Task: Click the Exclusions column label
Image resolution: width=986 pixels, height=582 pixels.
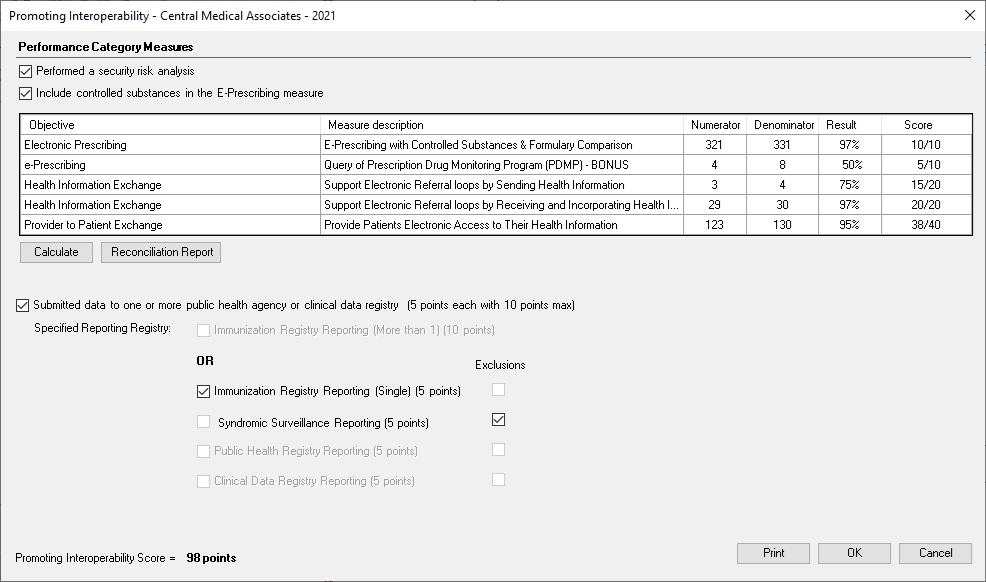Action: click(500, 365)
